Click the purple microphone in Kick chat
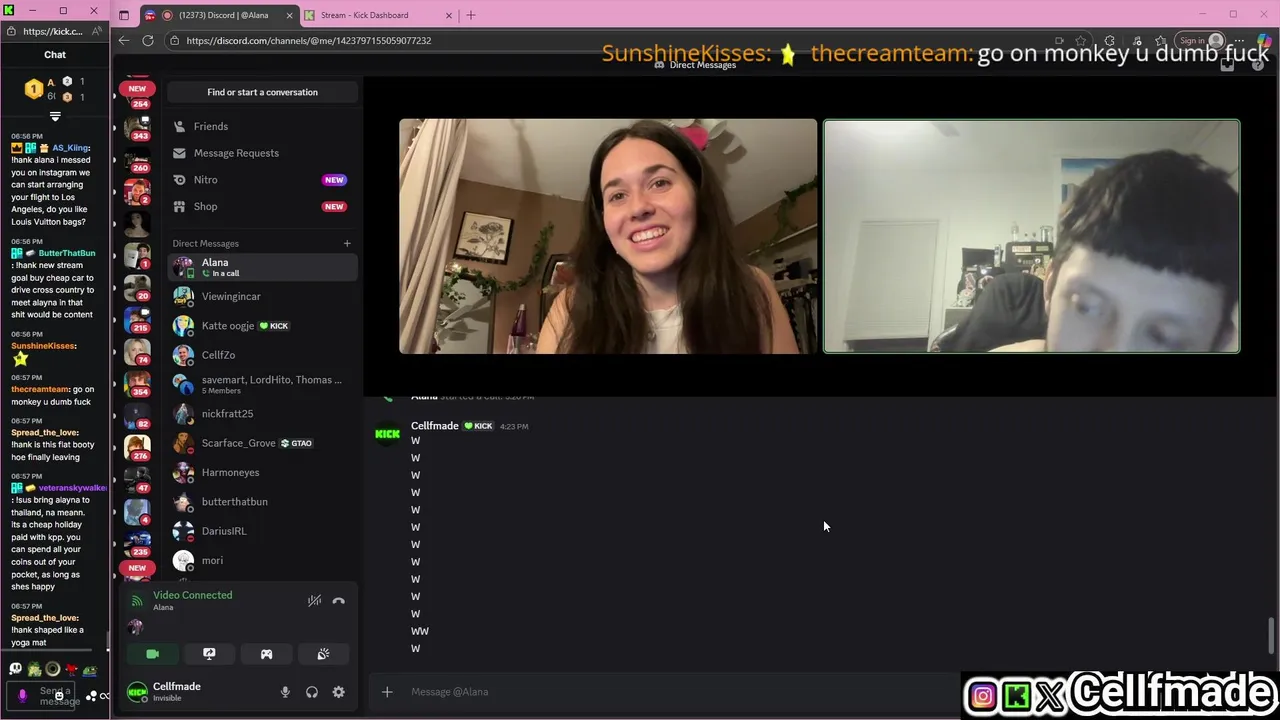This screenshot has height=720, width=1280. coord(22,695)
